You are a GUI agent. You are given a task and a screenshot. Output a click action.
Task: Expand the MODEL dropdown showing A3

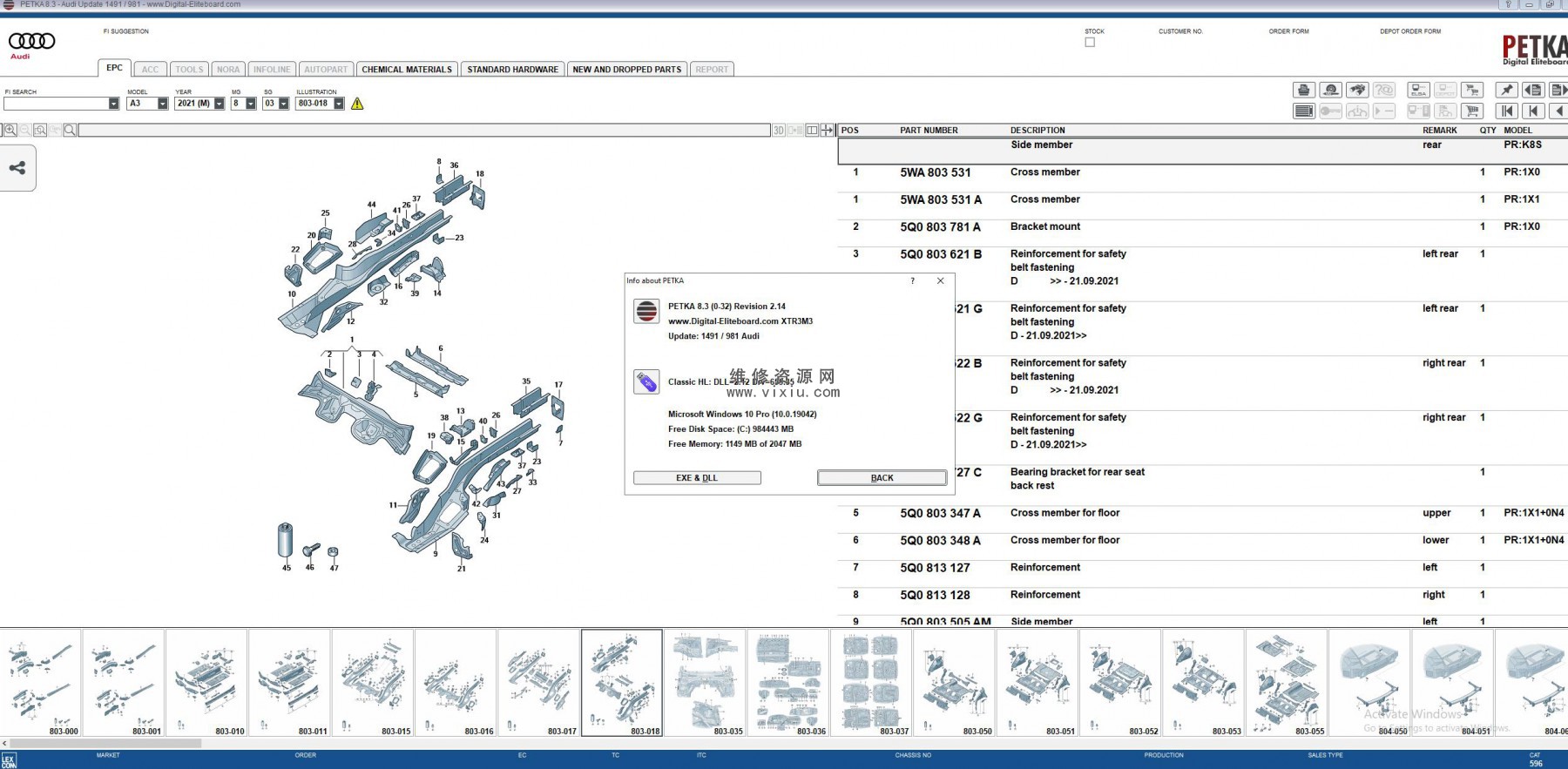point(162,104)
